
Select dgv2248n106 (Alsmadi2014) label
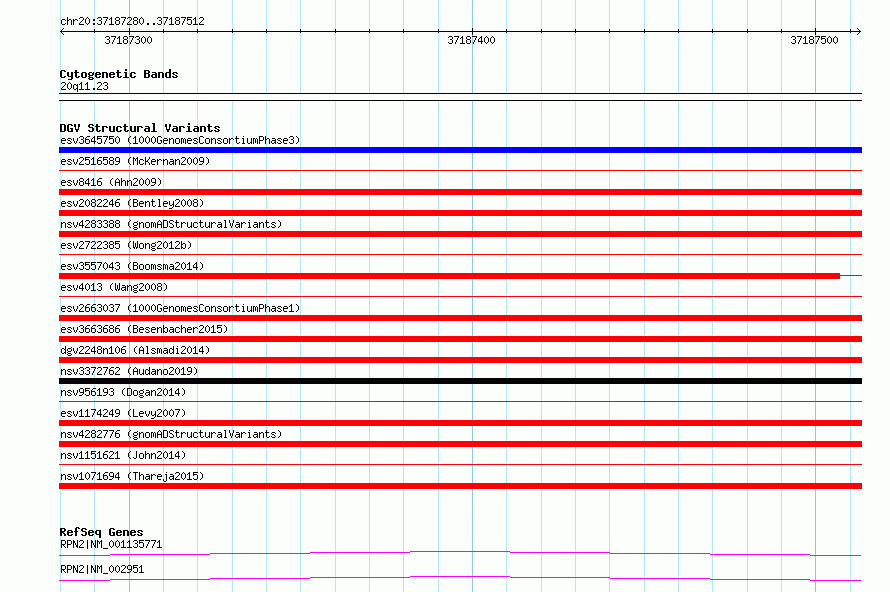pos(135,350)
